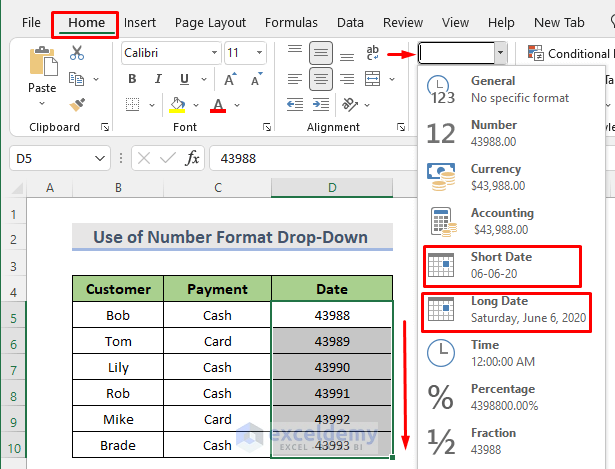Click the Increase Indent icon

321,105
